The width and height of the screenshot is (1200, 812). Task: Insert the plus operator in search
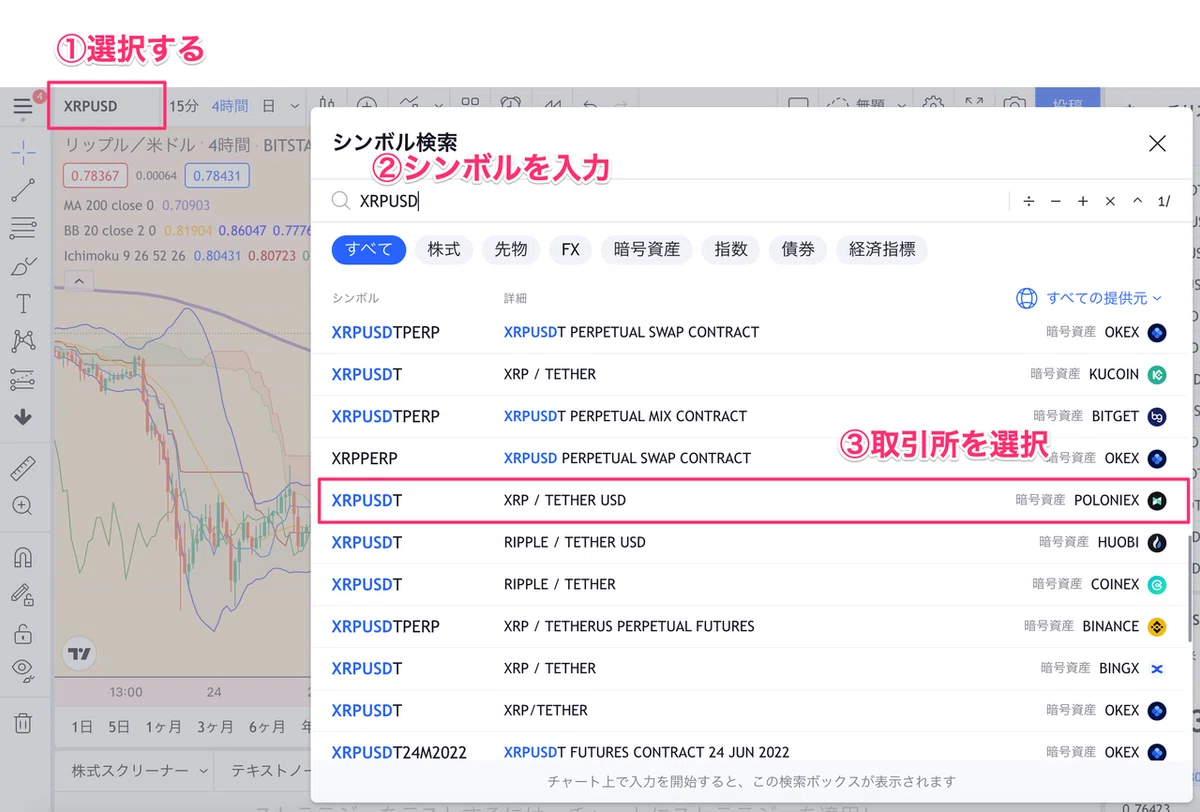click(1082, 201)
